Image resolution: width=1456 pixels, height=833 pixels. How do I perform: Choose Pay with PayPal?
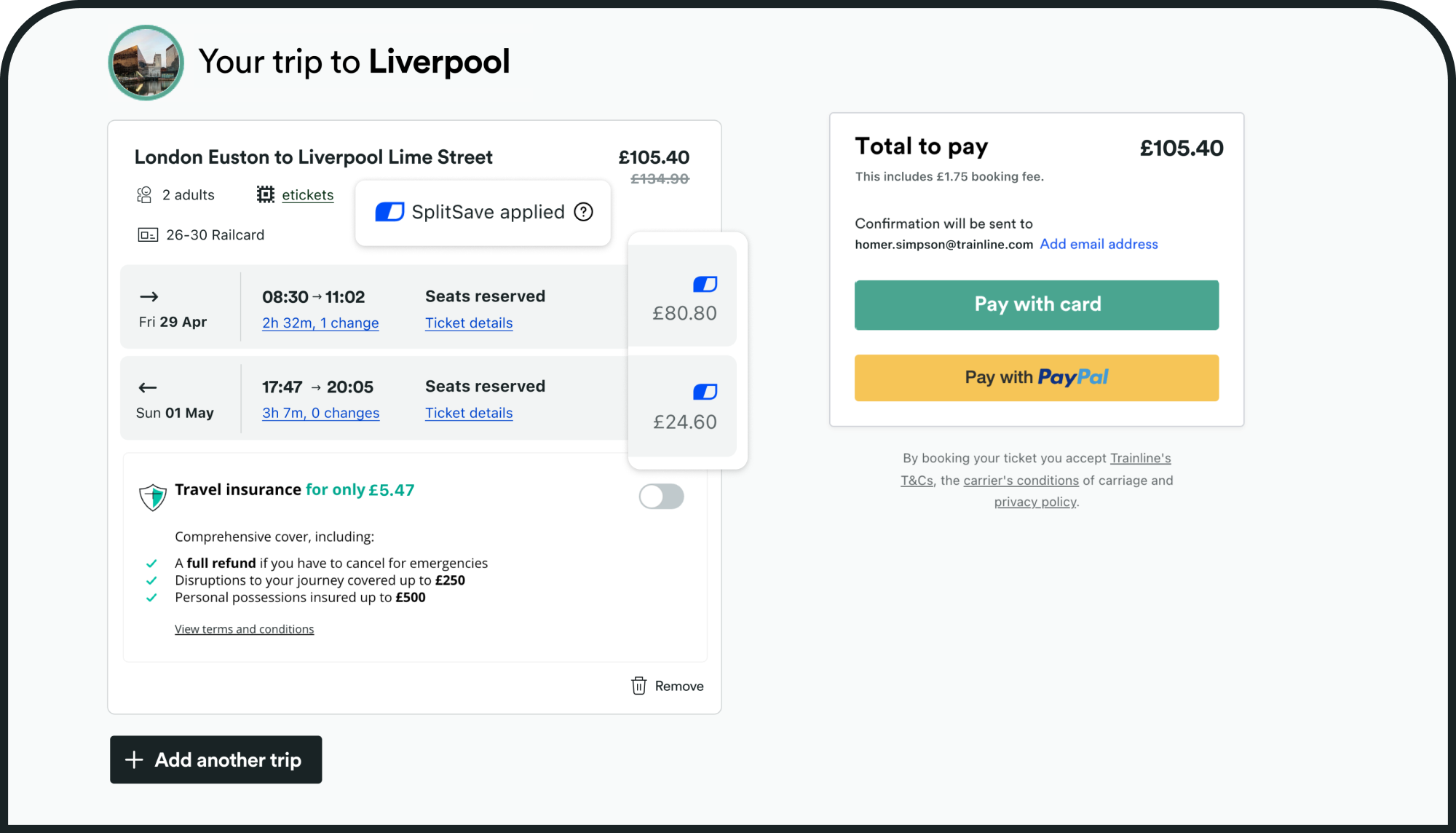tap(1036, 377)
